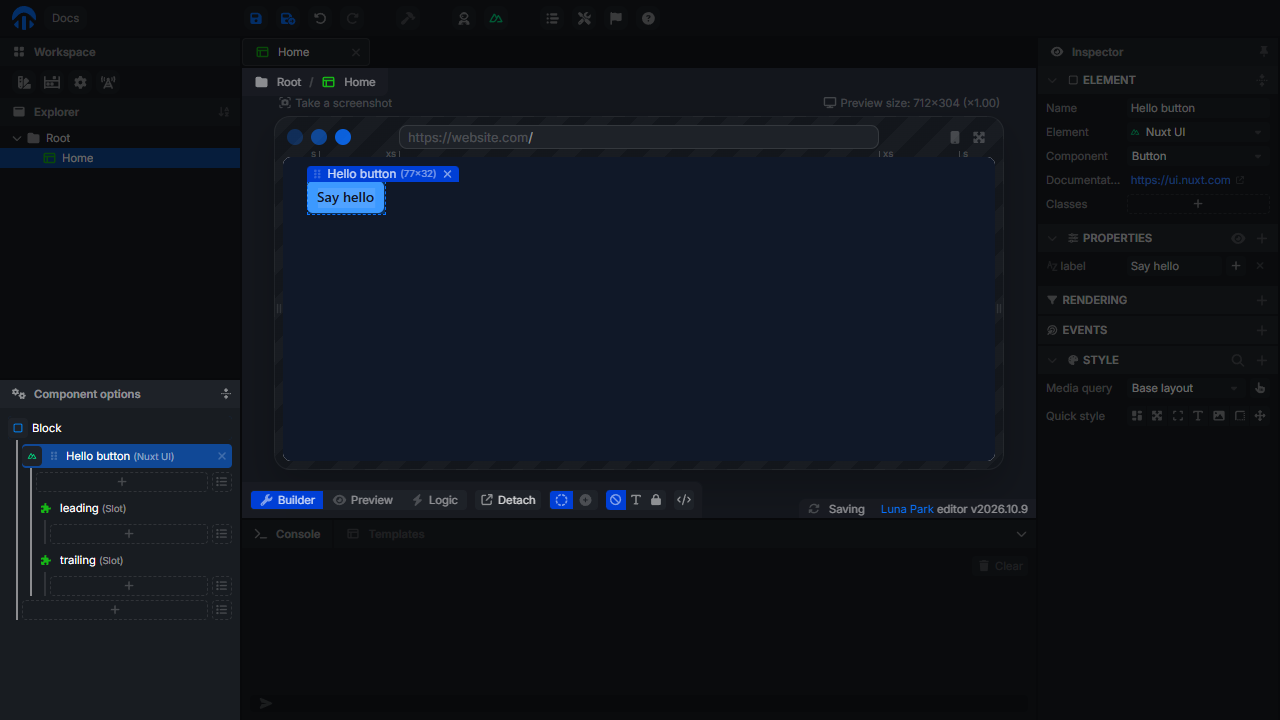Switch to the Preview mode tab
The image size is (1280, 720).
tap(362, 500)
